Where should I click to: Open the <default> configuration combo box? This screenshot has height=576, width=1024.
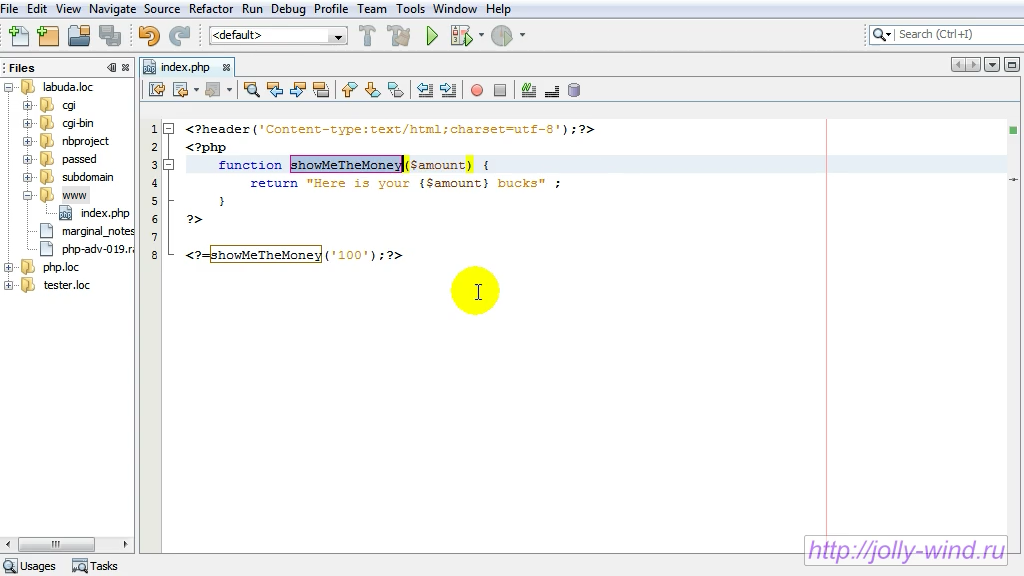(x=278, y=35)
